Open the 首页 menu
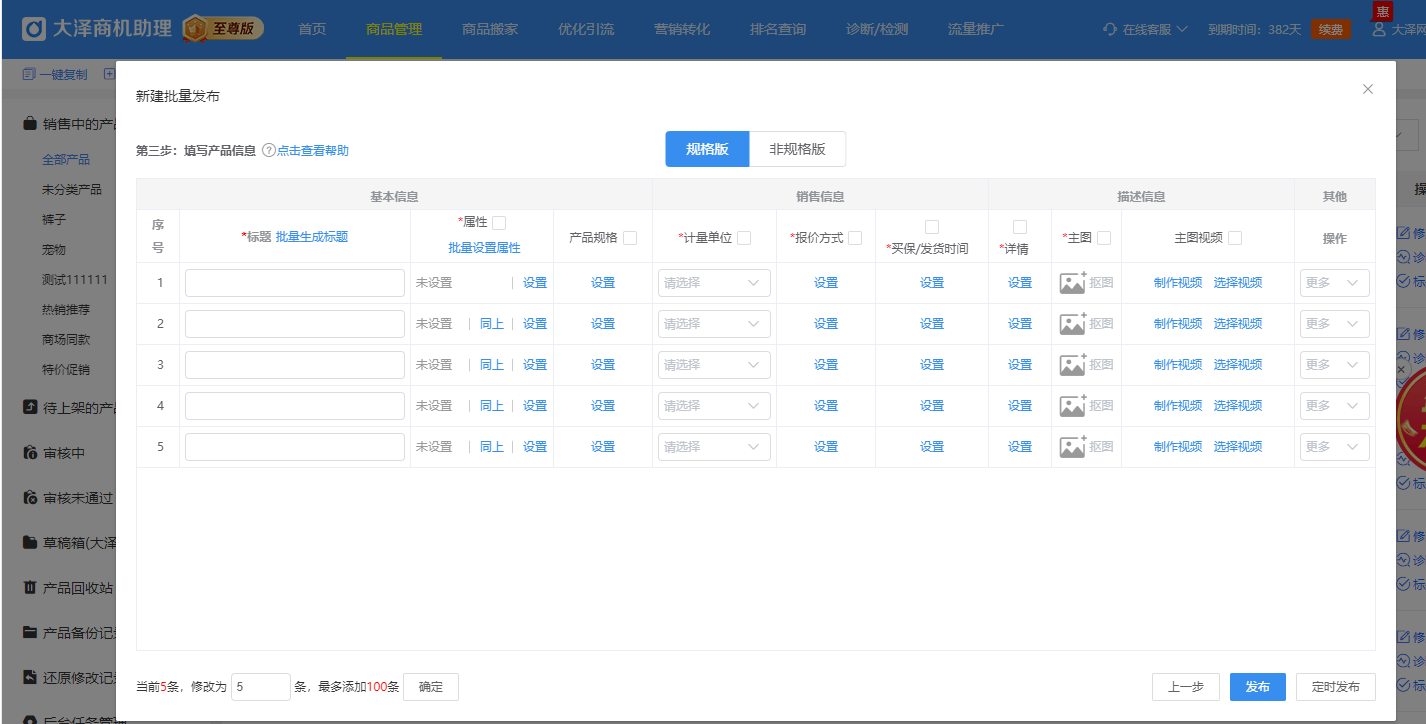The image size is (1426, 724). (312, 29)
